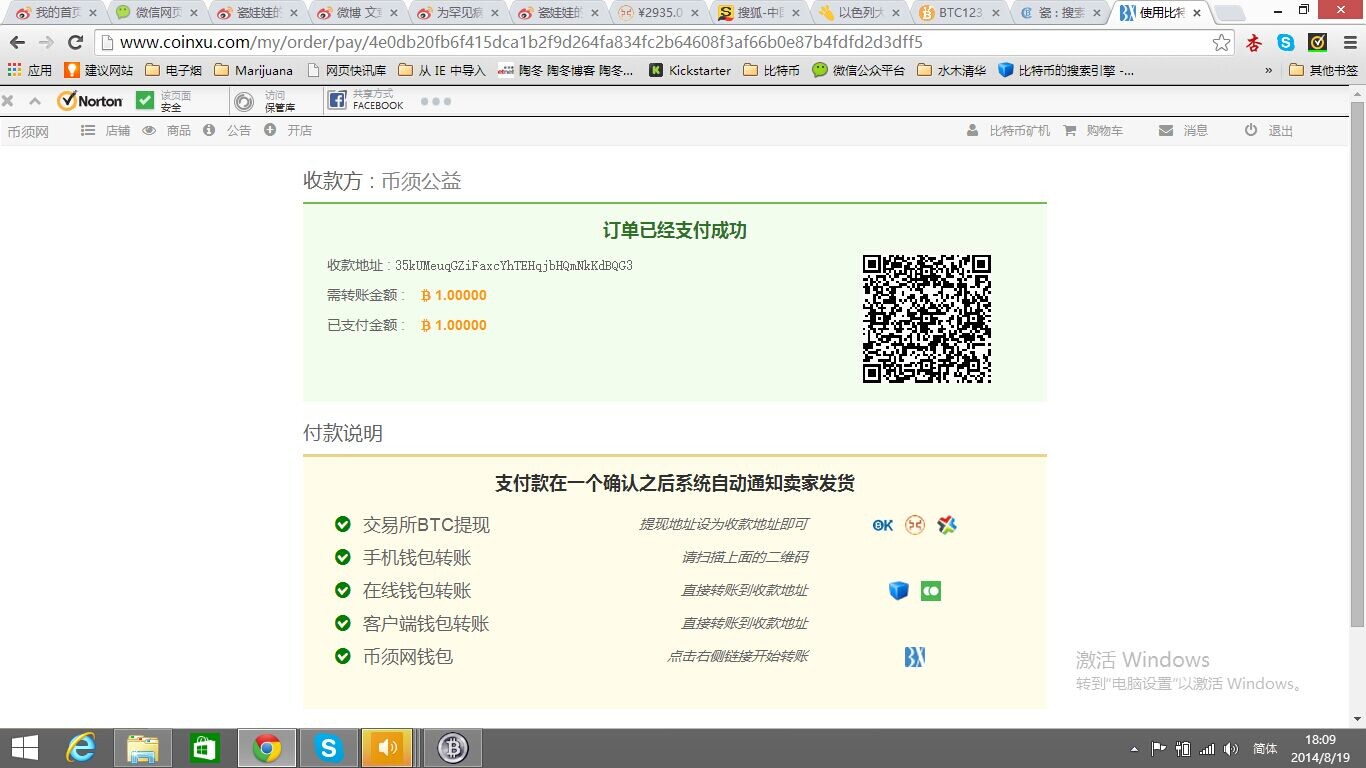Switch to the 以色列 tab

861,13
